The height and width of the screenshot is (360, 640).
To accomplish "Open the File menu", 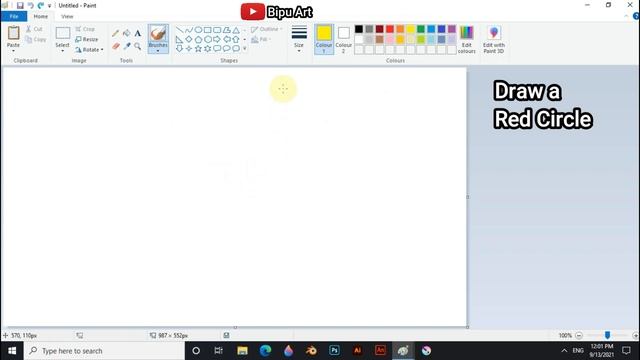I will (x=14, y=16).
